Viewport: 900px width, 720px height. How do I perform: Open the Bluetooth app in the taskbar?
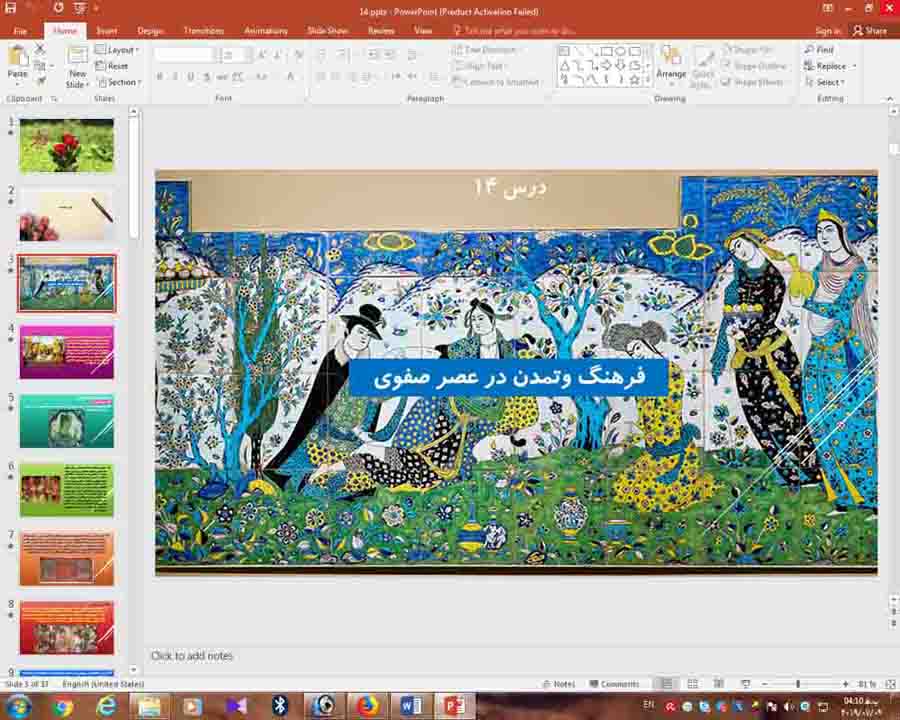coord(280,706)
